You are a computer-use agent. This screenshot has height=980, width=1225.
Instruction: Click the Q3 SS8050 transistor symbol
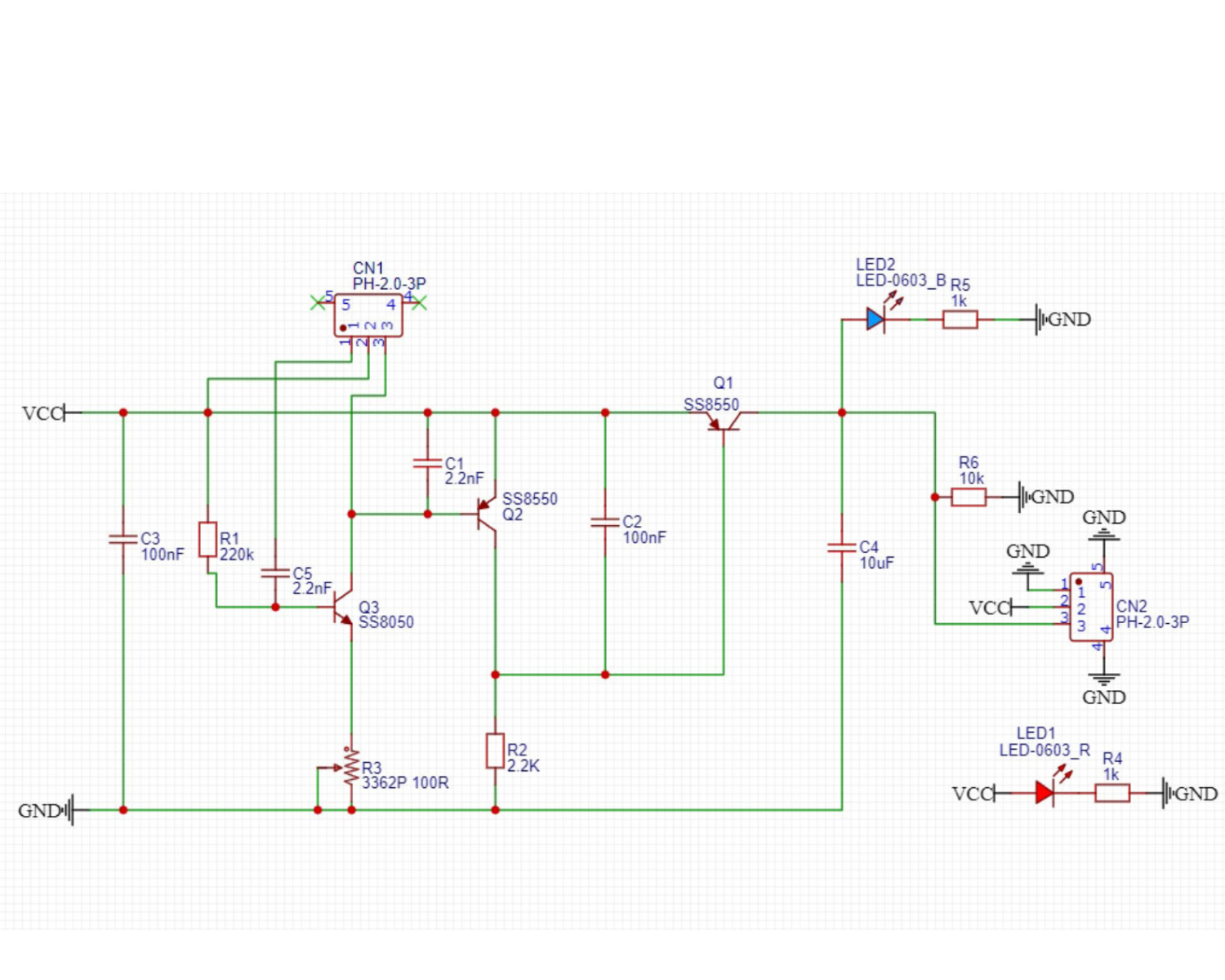pyautogui.click(x=344, y=608)
